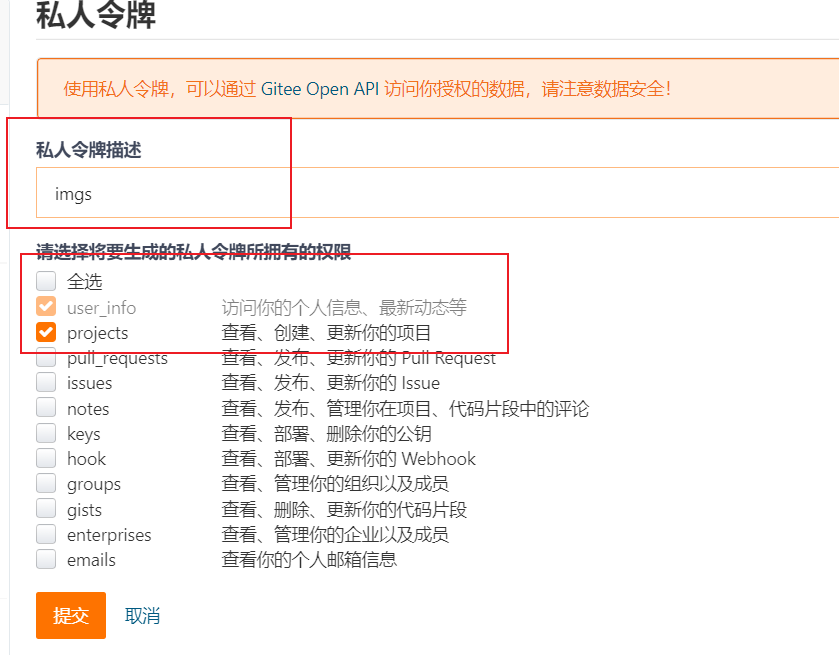839x655 pixels.
Task: Click the label text 'enterprises'
Action: click(x=109, y=535)
